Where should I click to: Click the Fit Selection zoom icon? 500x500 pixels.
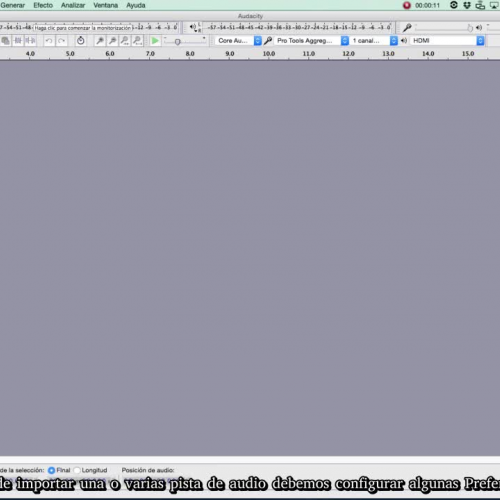[x=125, y=41]
